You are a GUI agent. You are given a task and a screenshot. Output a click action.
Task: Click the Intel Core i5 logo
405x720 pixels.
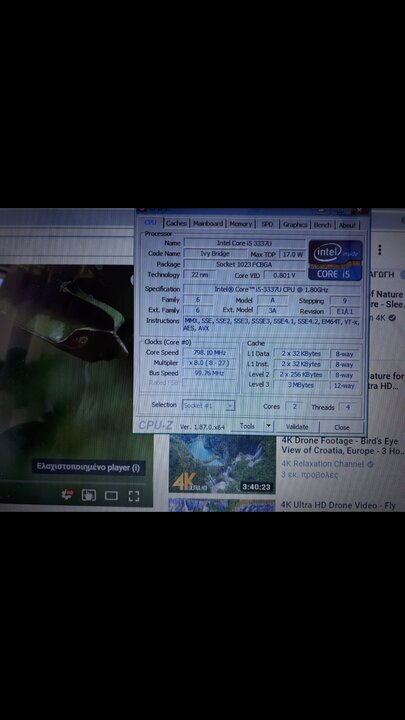click(x=335, y=260)
